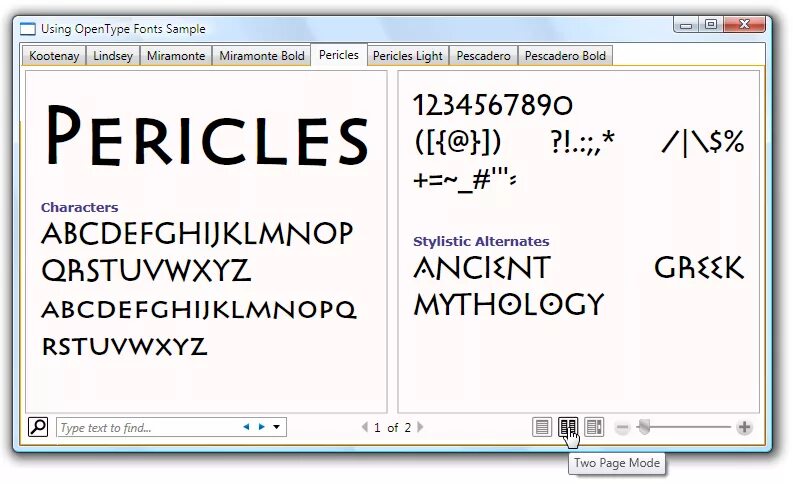Click the large 'Pericles' title text
This screenshot has width=793, height=484.
pyautogui.click(x=207, y=136)
